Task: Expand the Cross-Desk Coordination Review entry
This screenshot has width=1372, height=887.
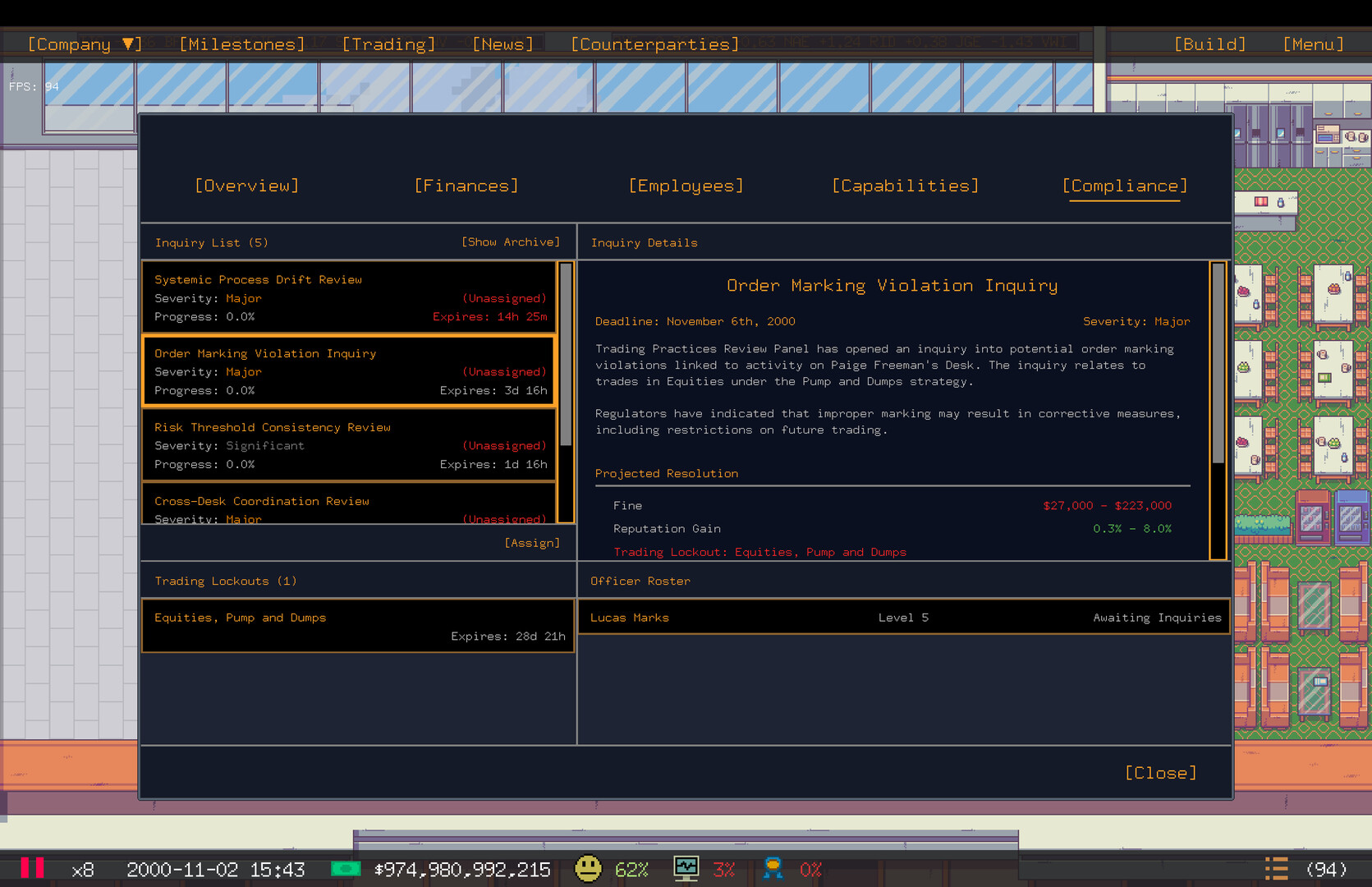Action: tap(348, 508)
